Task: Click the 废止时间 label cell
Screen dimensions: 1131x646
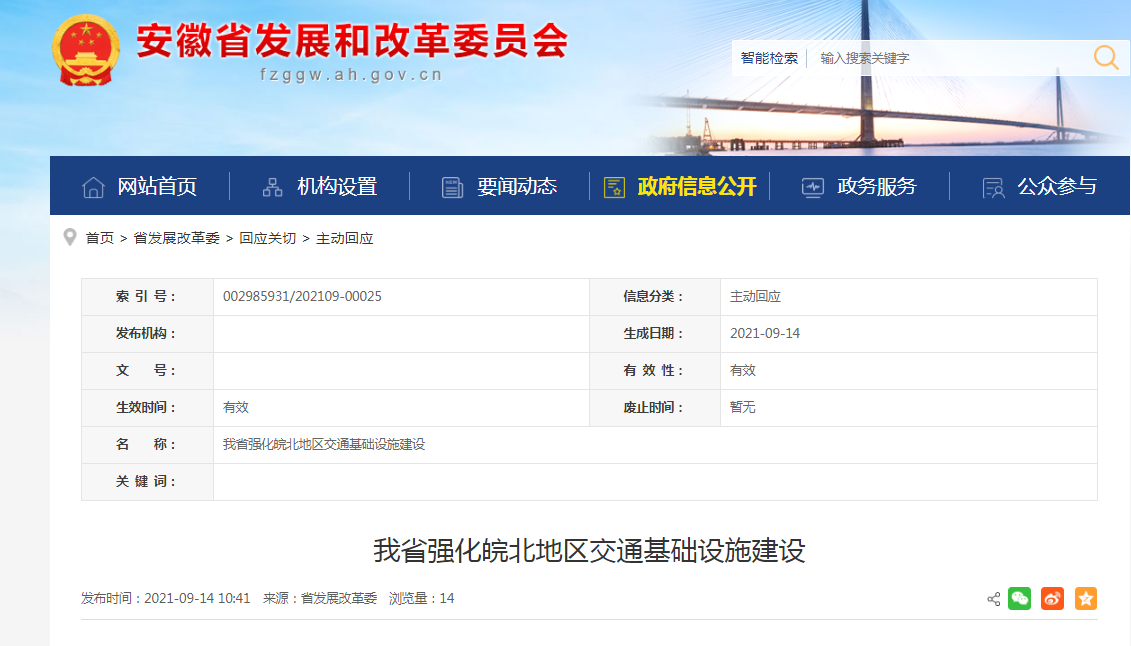Action: point(655,407)
